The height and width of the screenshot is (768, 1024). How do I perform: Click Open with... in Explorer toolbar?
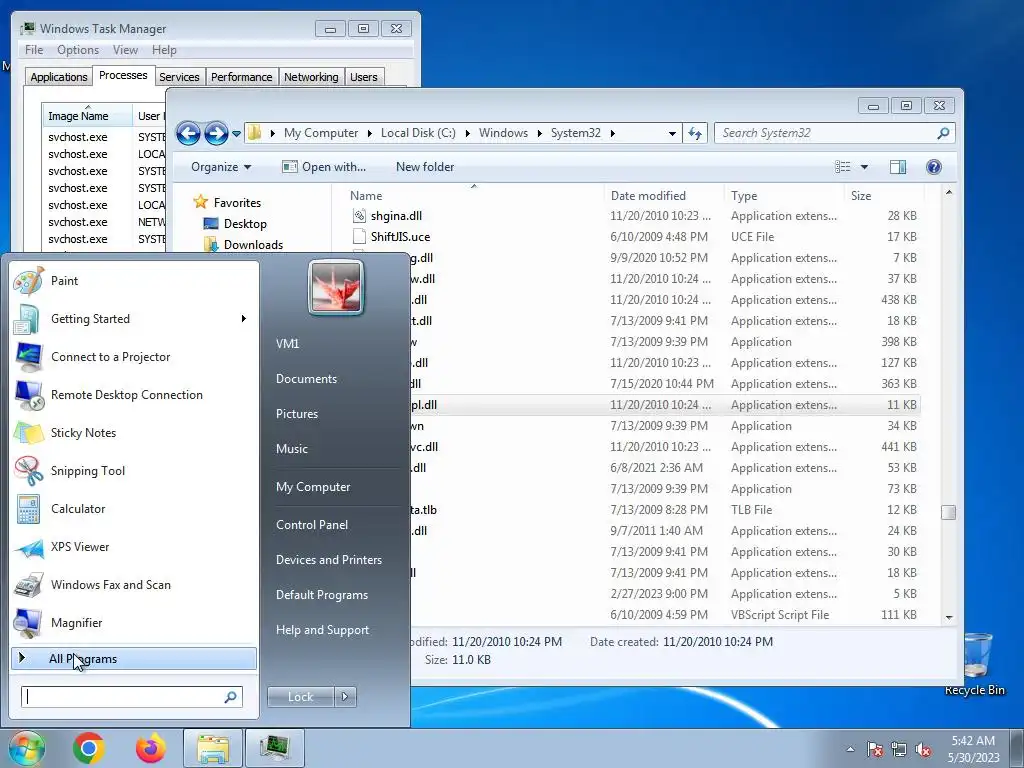pyautogui.click(x=324, y=167)
